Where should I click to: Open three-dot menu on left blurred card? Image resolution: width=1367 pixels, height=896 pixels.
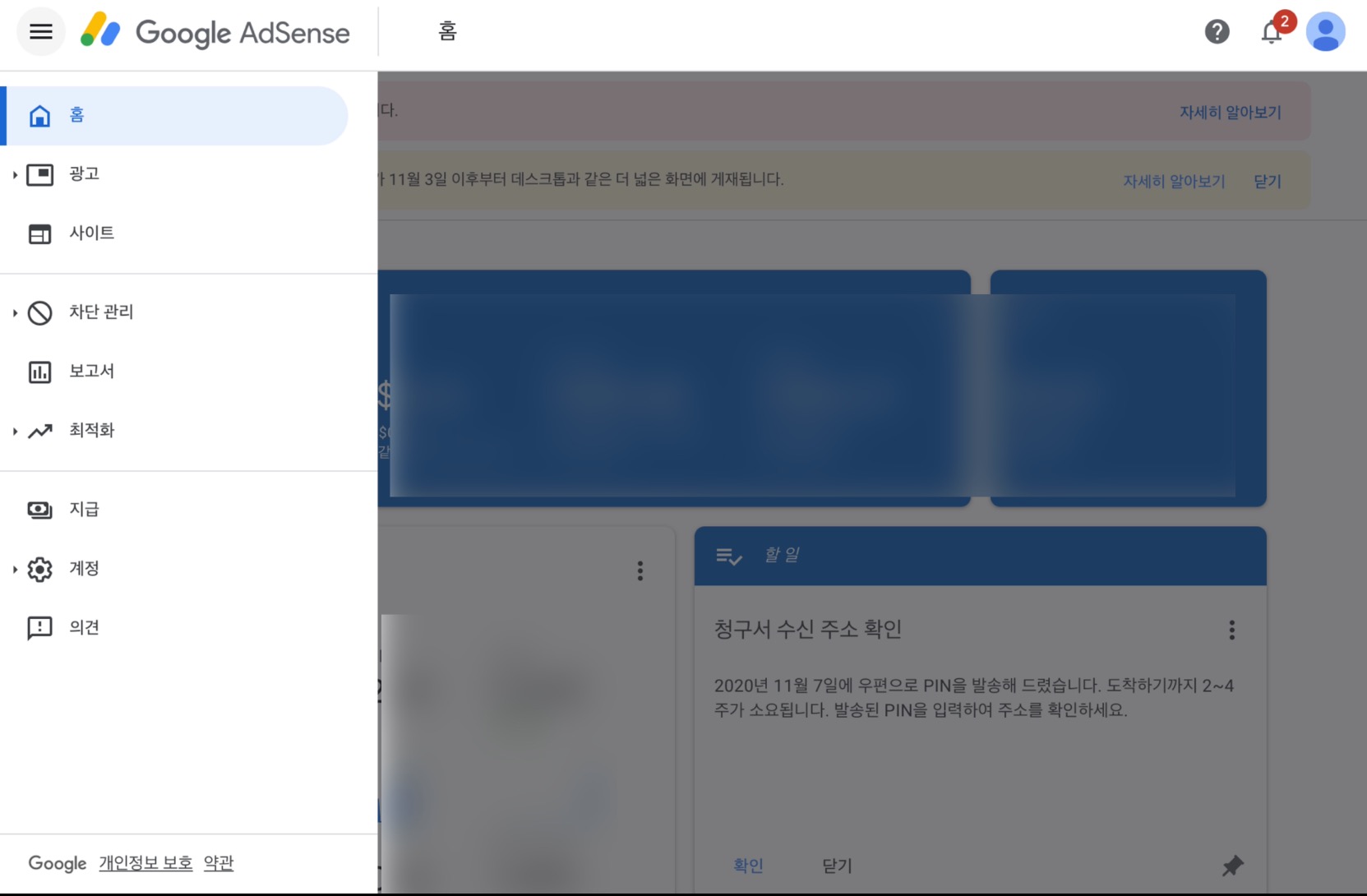[x=640, y=570]
